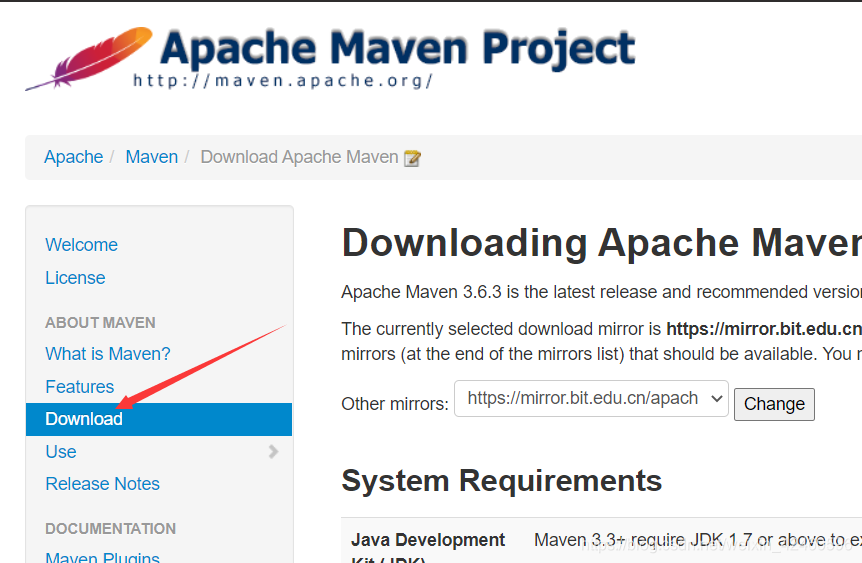Open the License page

tap(75, 278)
